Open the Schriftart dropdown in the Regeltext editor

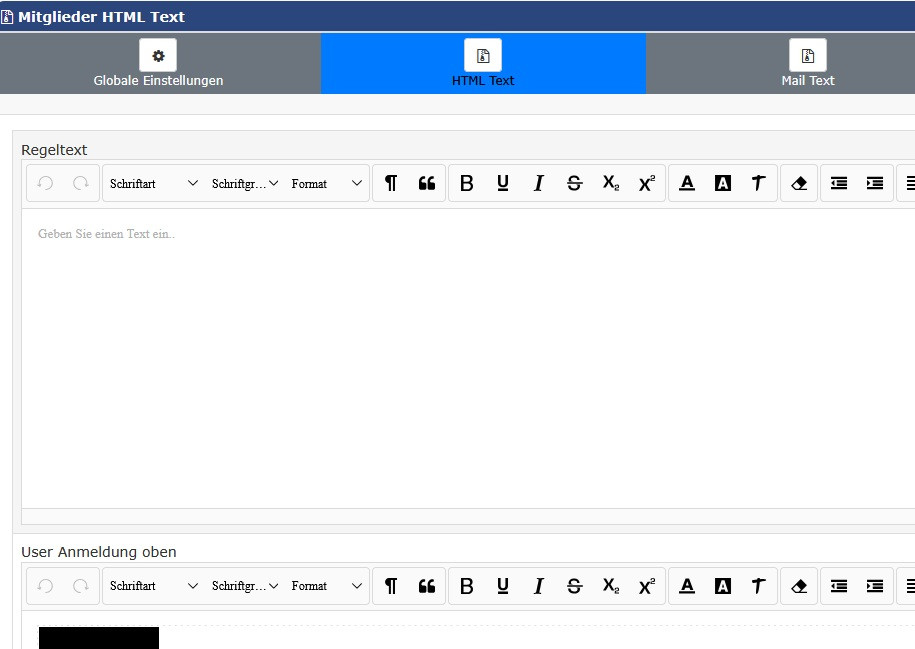click(x=153, y=183)
